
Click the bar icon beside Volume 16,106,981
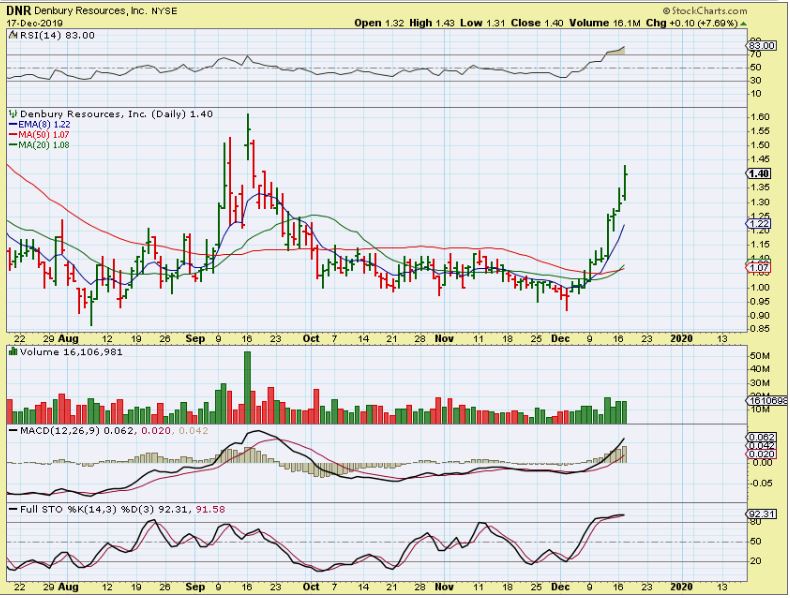pos(13,352)
